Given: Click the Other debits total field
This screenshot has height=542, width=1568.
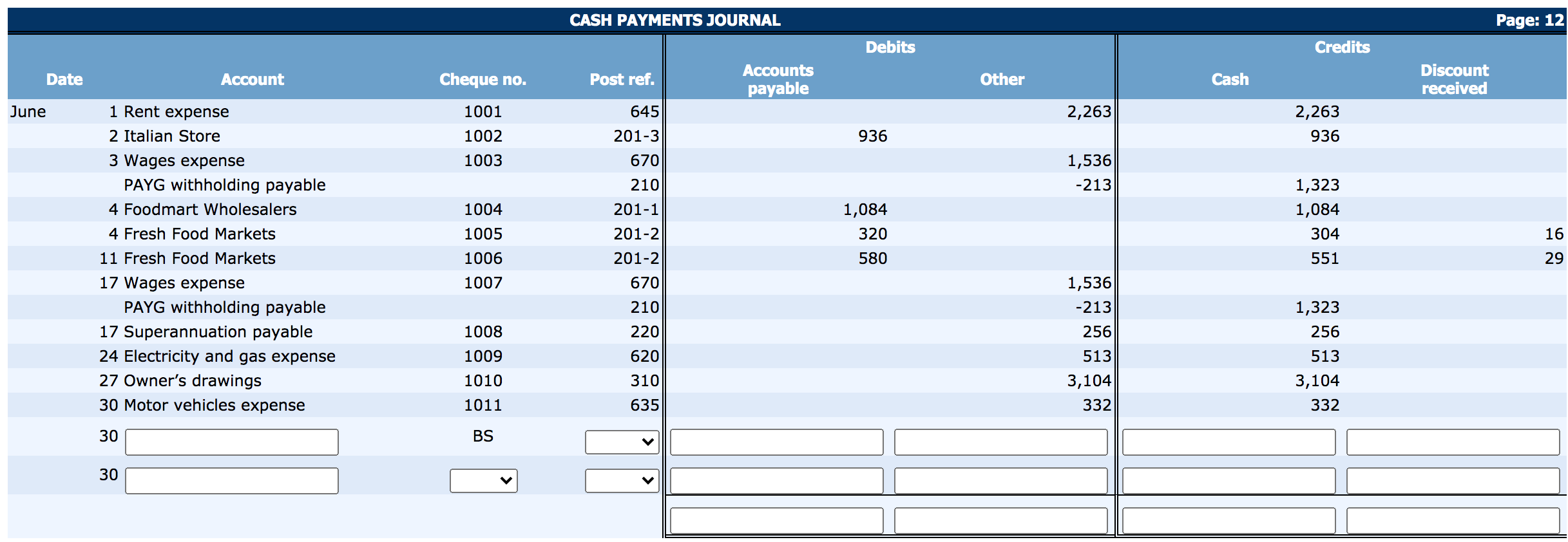Looking at the screenshot, I should (1001, 521).
